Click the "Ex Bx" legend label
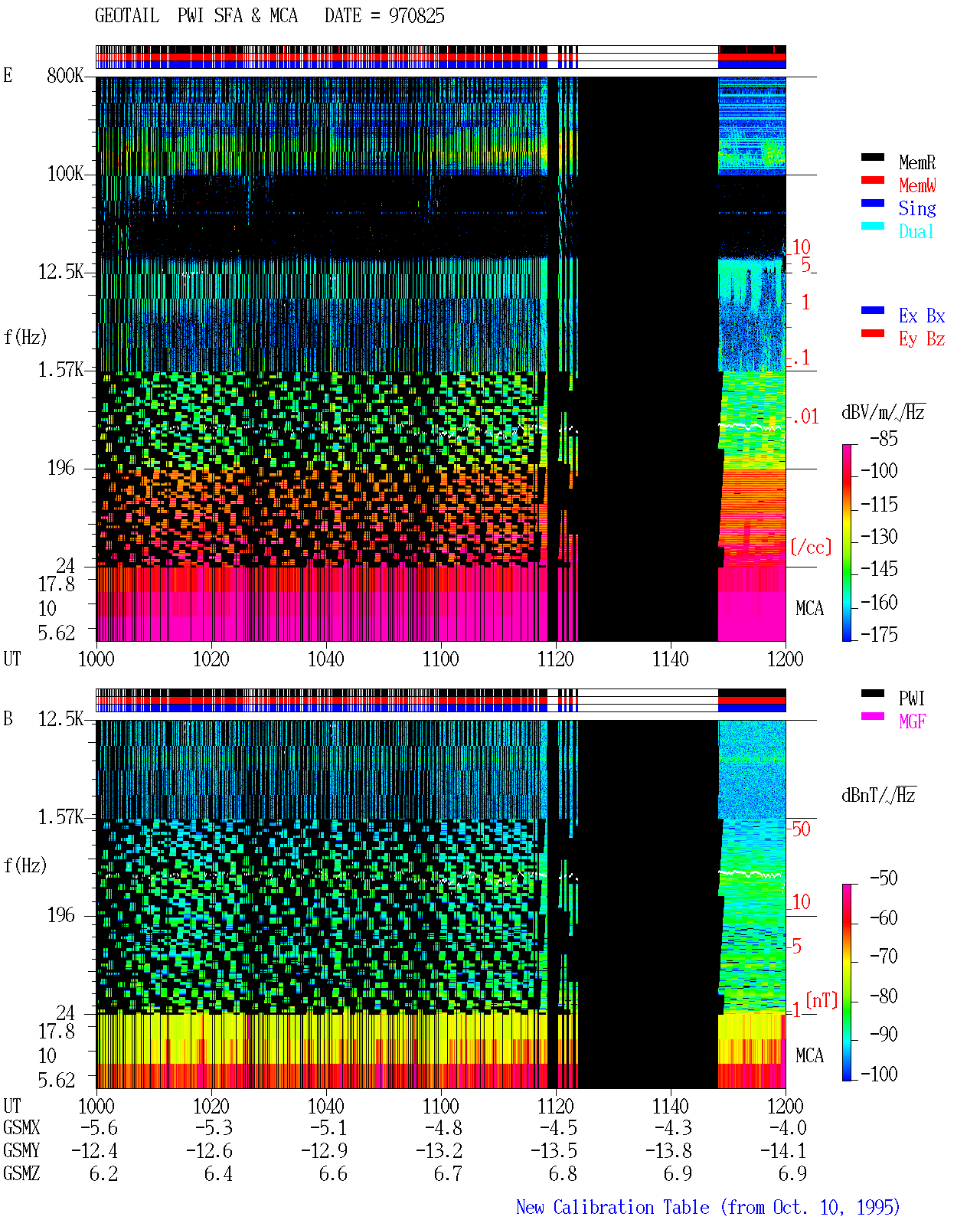The width and height of the screenshot is (980, 1220). tap(922, 316)
